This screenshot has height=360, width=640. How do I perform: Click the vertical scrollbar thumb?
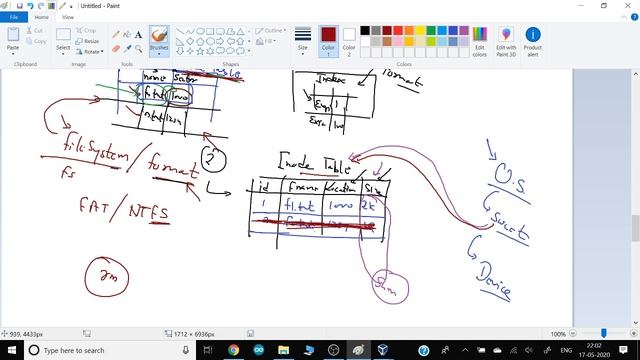coord(636,229)
